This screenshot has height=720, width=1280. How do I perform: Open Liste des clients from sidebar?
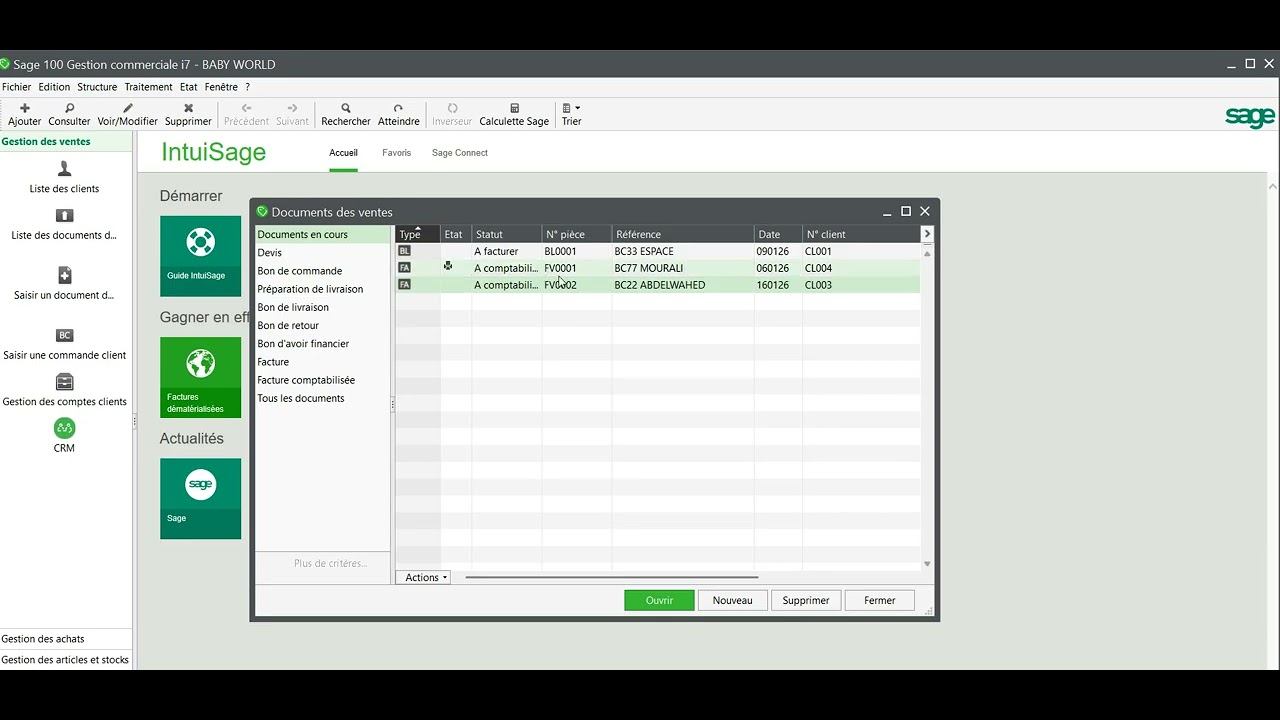(x=64, y=176)
